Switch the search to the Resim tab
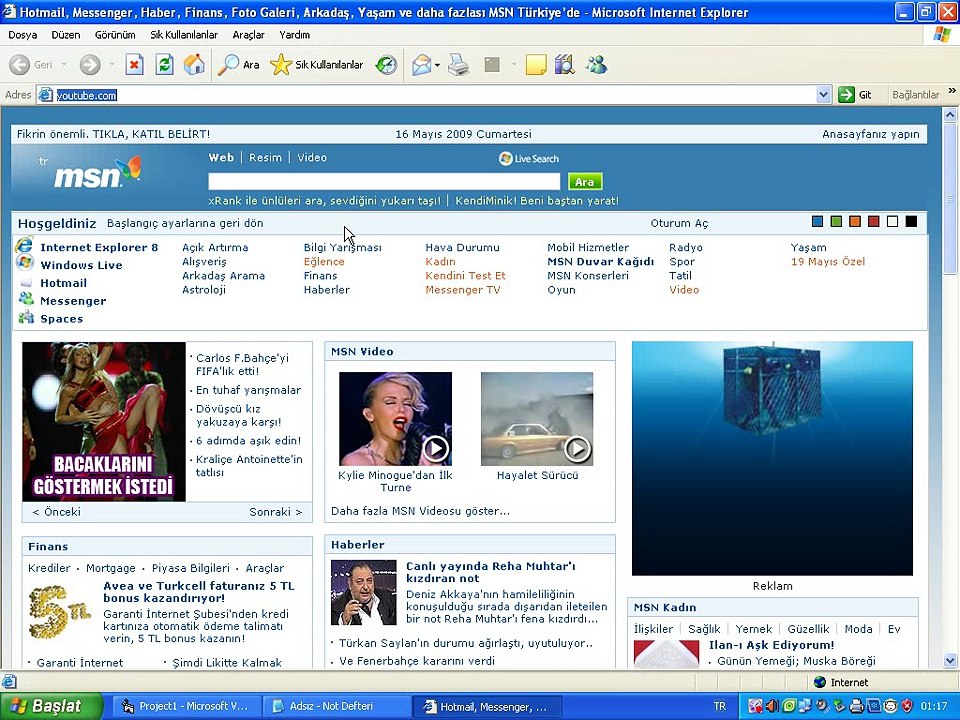The height and width of the screenshot is (720, 960). click(x=265, y=157)
